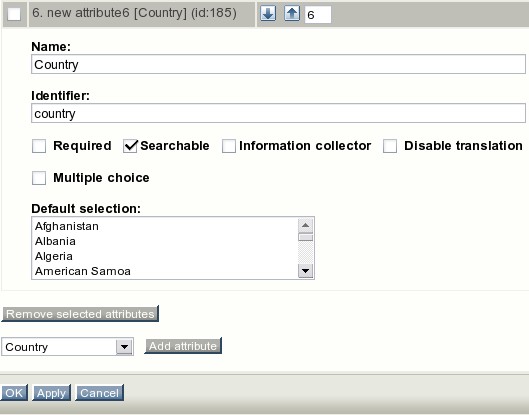
Task: Click the Apply button
Action: (51, 393)
